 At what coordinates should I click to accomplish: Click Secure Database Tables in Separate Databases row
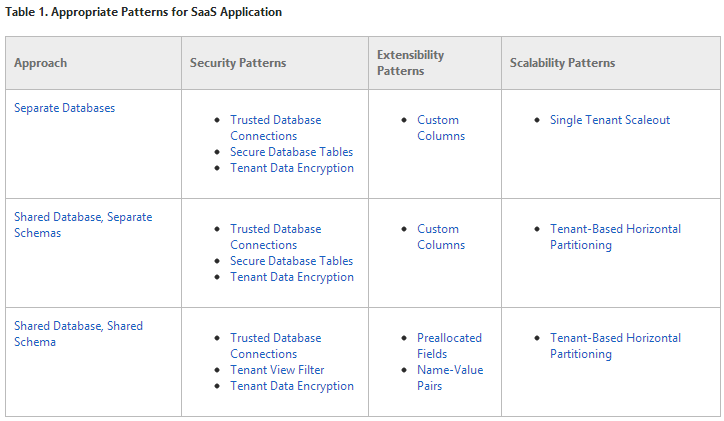click(x=291, y=152)
